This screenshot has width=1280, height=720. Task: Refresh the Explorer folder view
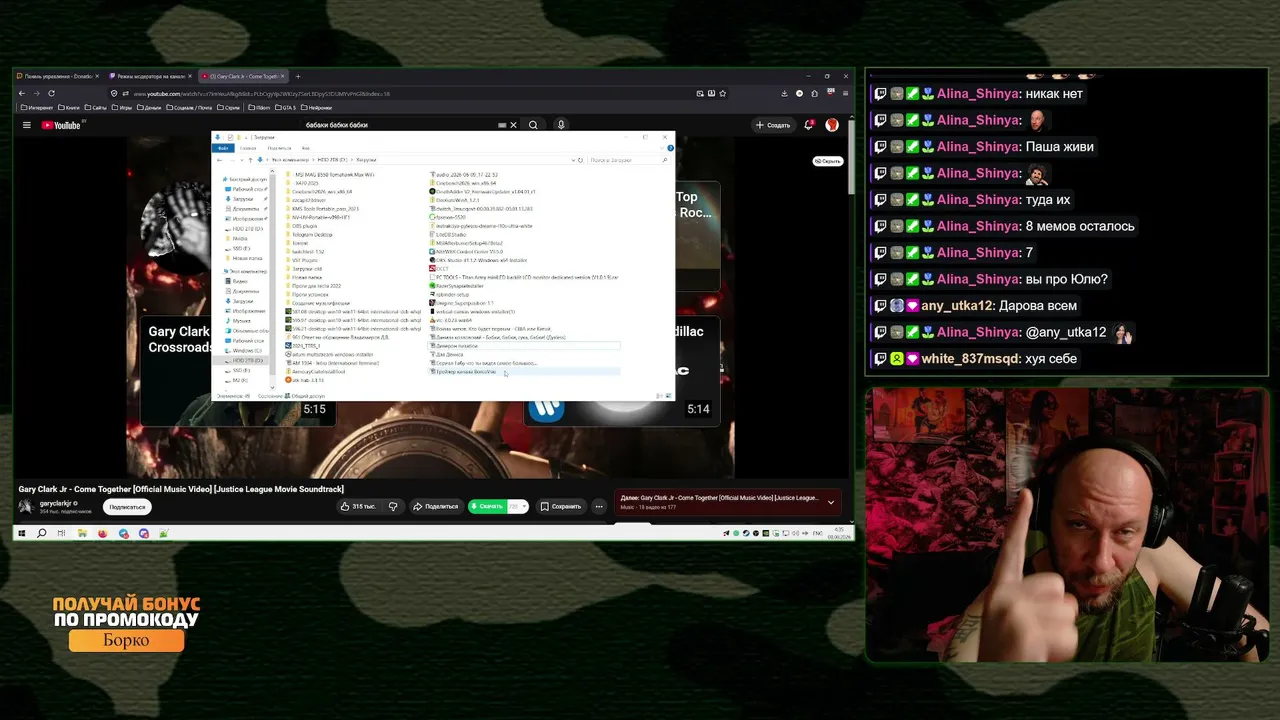pos(580,160)
